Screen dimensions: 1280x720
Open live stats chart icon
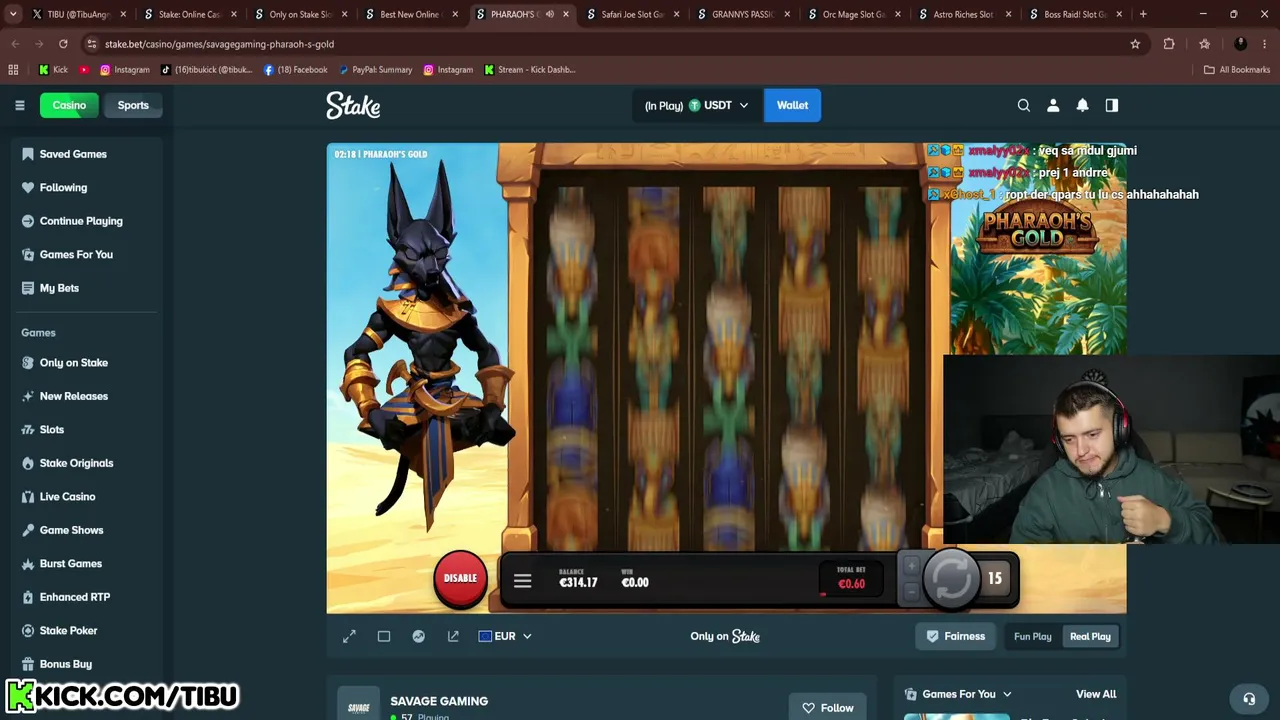point(418,636)
